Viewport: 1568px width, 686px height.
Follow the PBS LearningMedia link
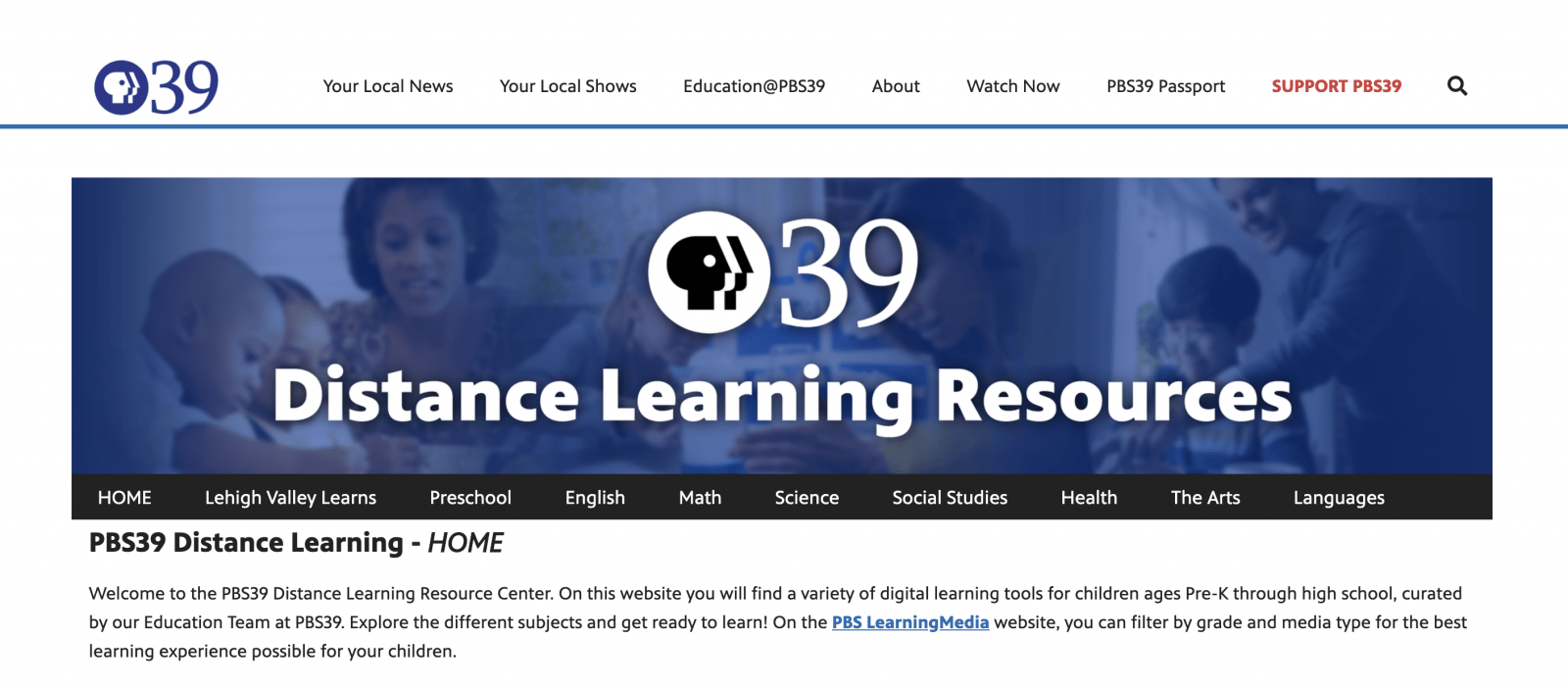coord(910,622)
